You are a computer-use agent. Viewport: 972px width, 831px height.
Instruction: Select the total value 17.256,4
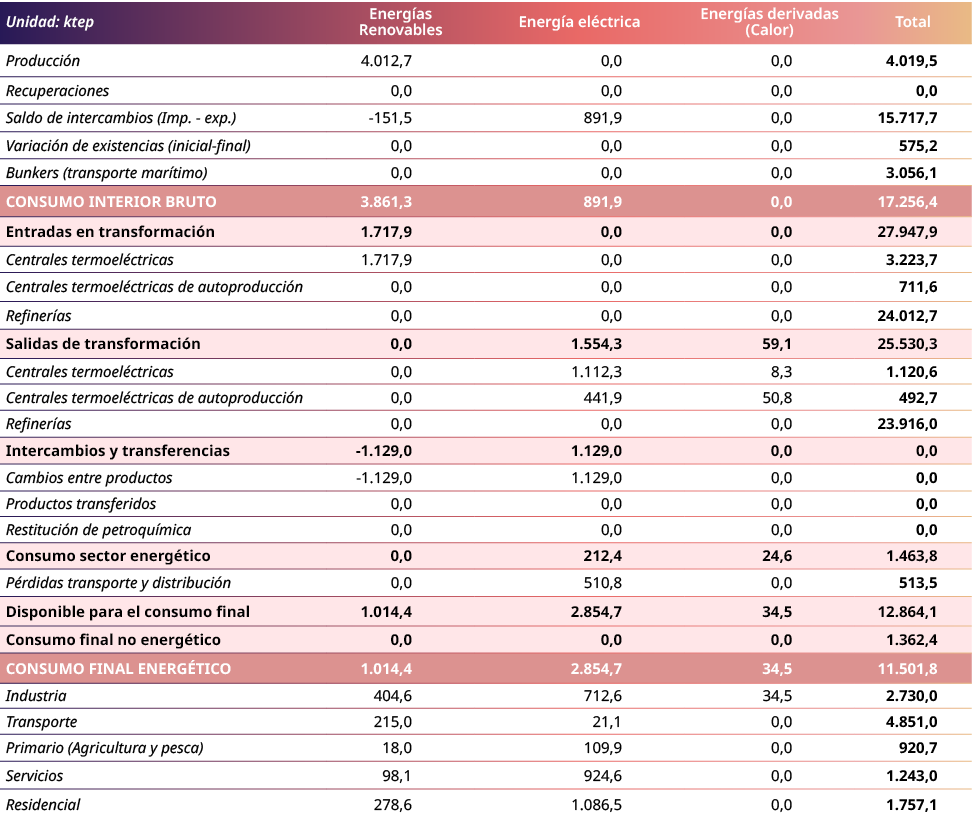point(906,202)
